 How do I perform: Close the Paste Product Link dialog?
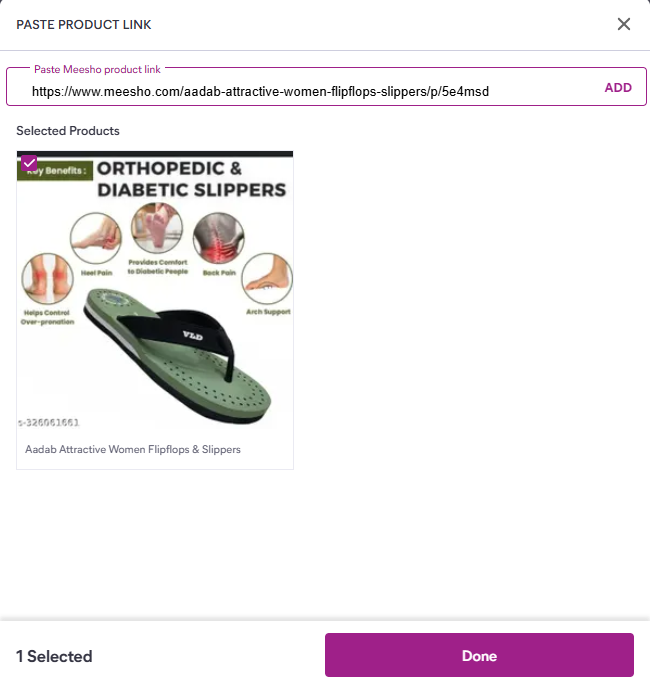[x=624, y=24]
